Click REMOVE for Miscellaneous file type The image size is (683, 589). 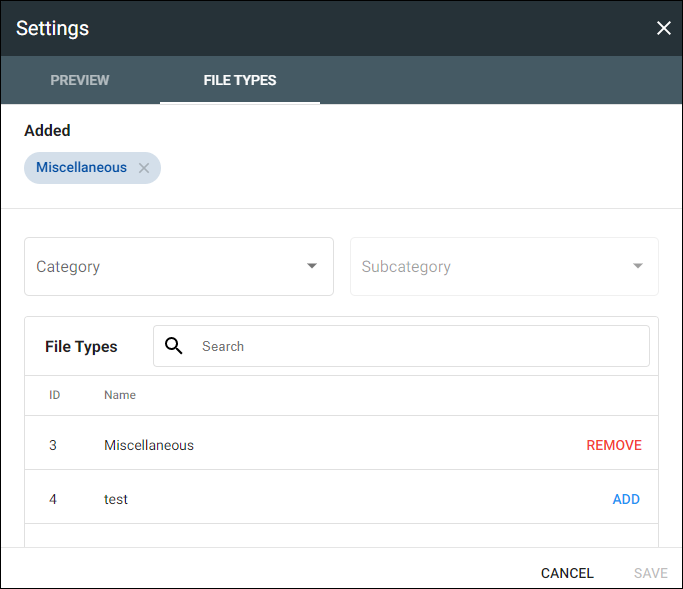614,445
